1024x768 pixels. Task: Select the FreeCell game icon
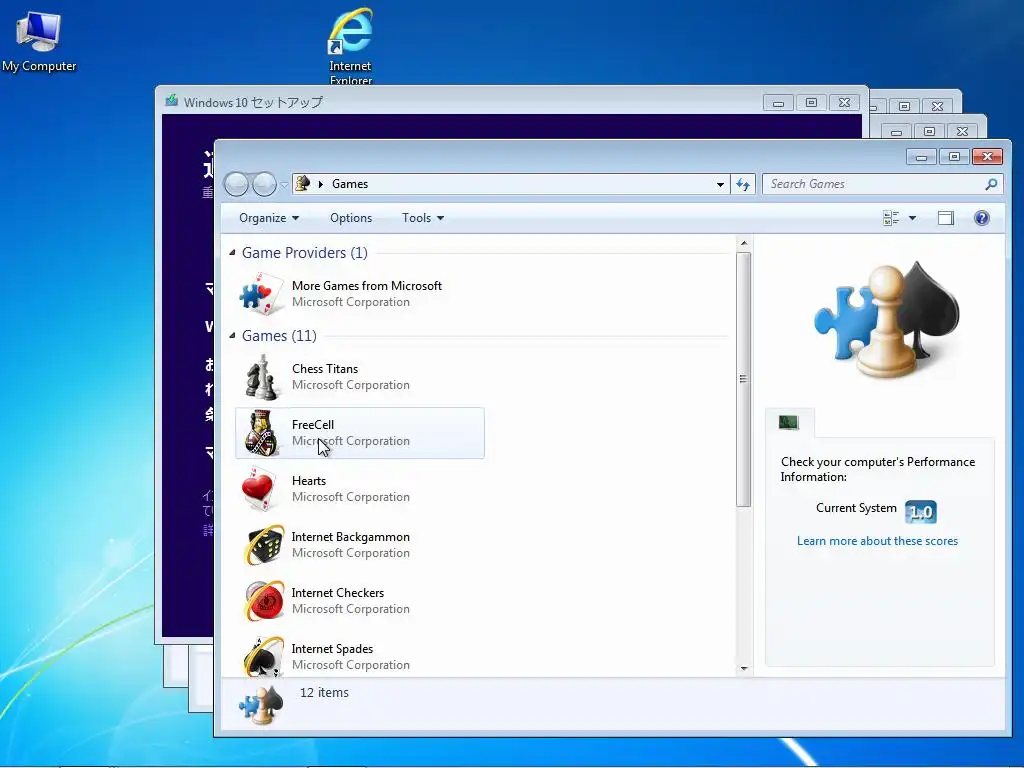point(261,433)
